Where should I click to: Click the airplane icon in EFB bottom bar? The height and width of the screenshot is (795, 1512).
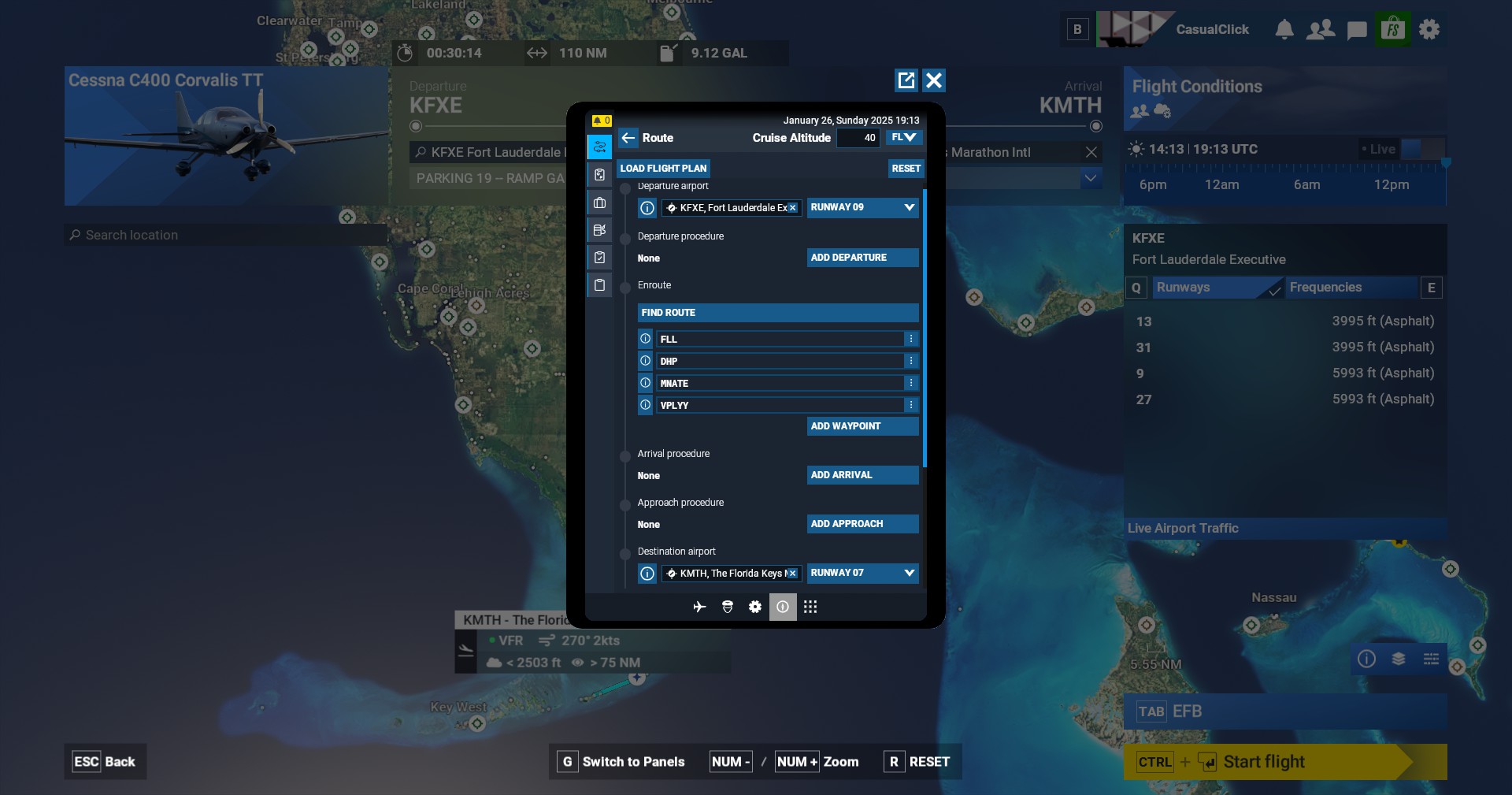click(x=699, y=607)
